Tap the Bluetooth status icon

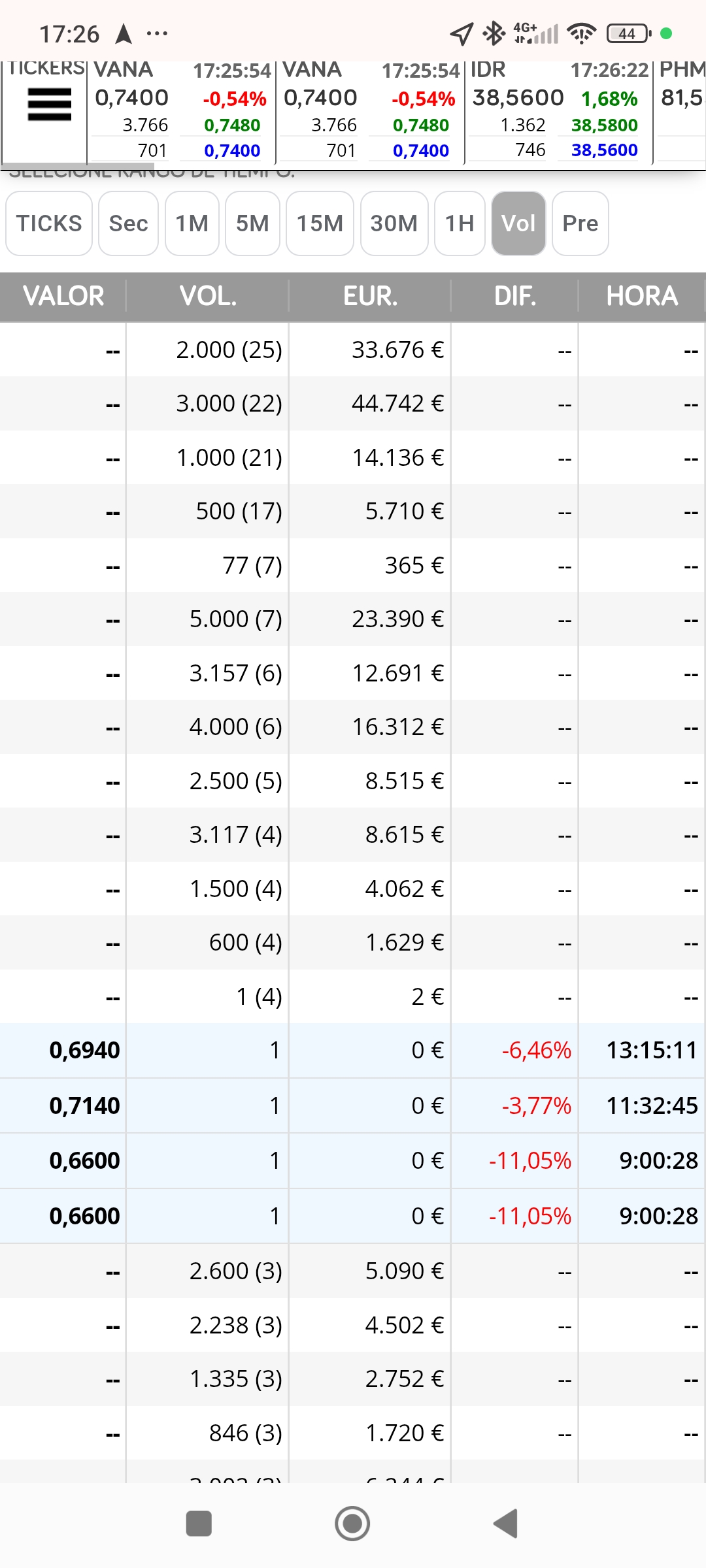tap(493, 33)
